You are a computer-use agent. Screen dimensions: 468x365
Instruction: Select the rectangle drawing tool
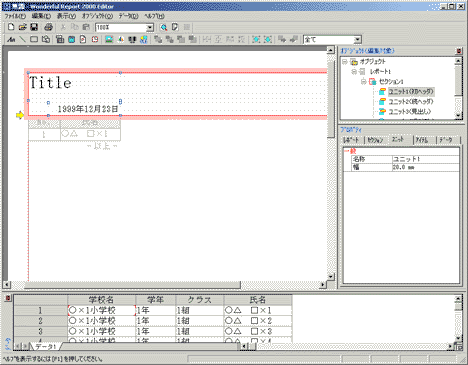tap(34, 39)
